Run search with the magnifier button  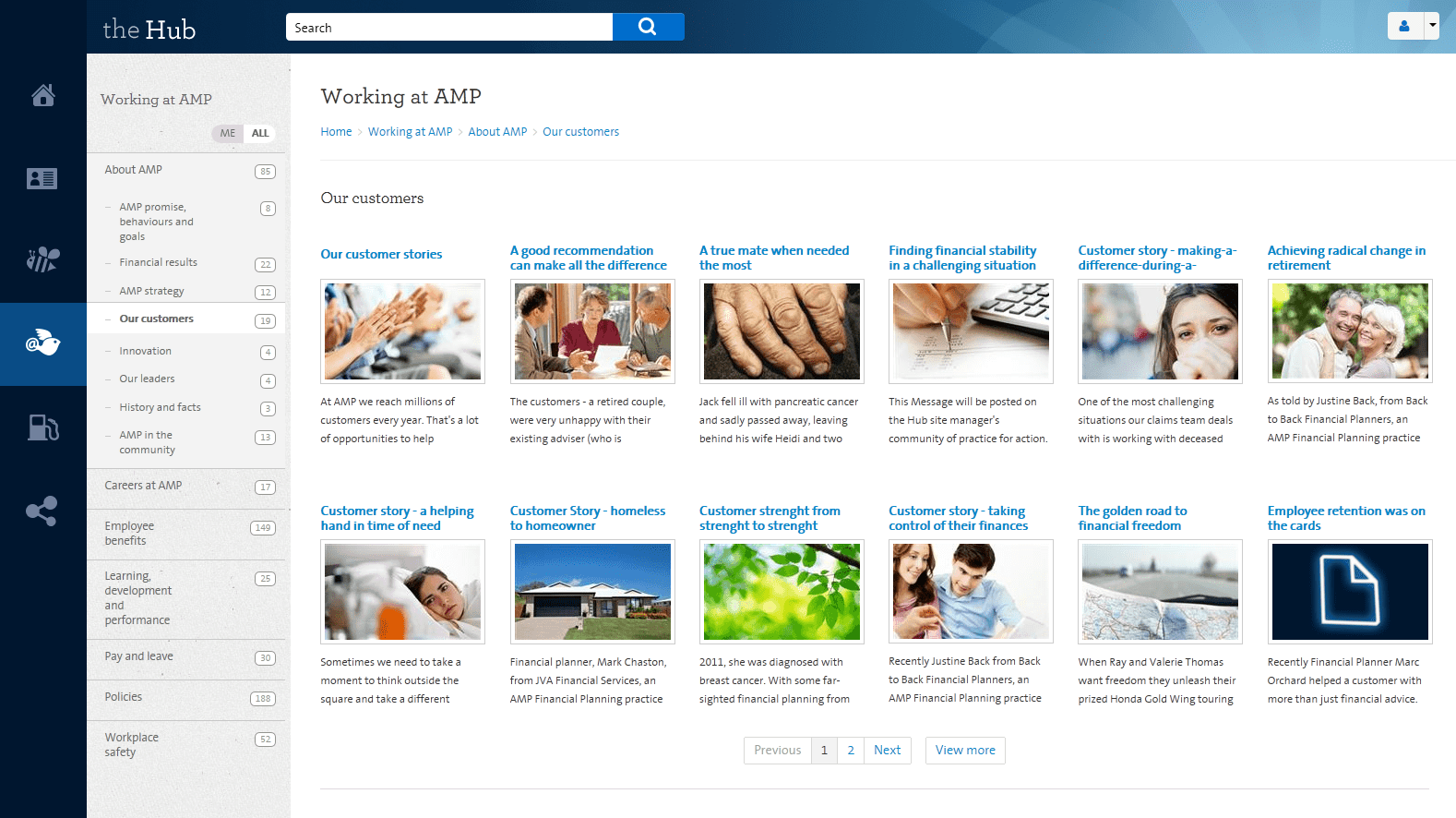pos(648,27)
